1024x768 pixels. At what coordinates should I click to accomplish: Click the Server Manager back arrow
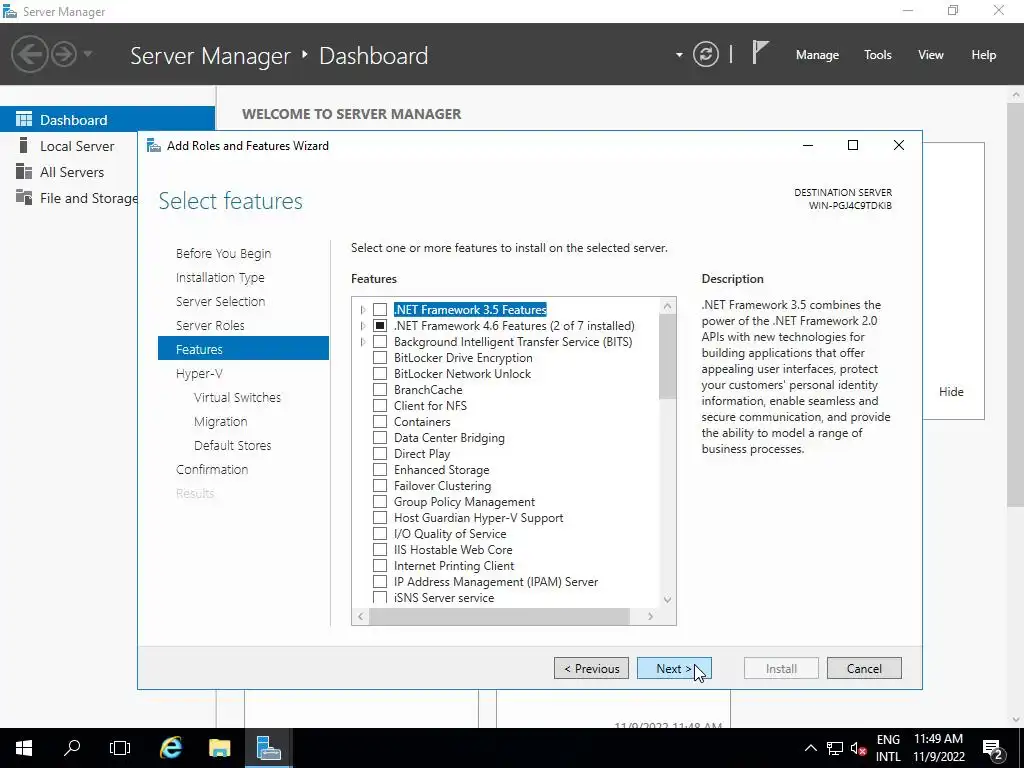coord(29,54)
